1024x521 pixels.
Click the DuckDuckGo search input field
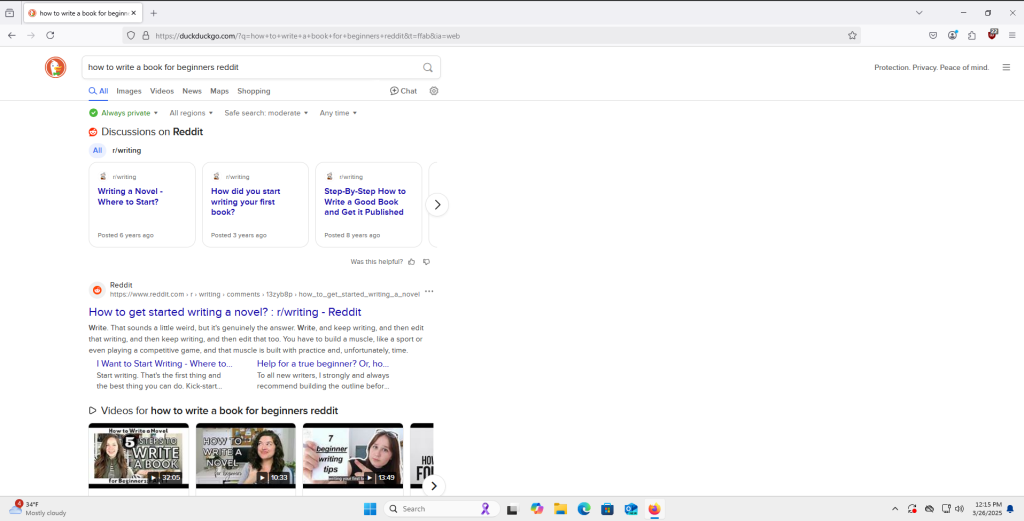click(253, 67)
